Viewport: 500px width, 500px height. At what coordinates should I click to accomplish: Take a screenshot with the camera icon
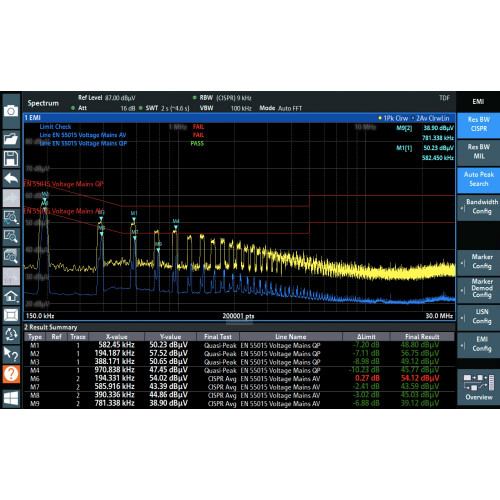click(x=11, y=111)
